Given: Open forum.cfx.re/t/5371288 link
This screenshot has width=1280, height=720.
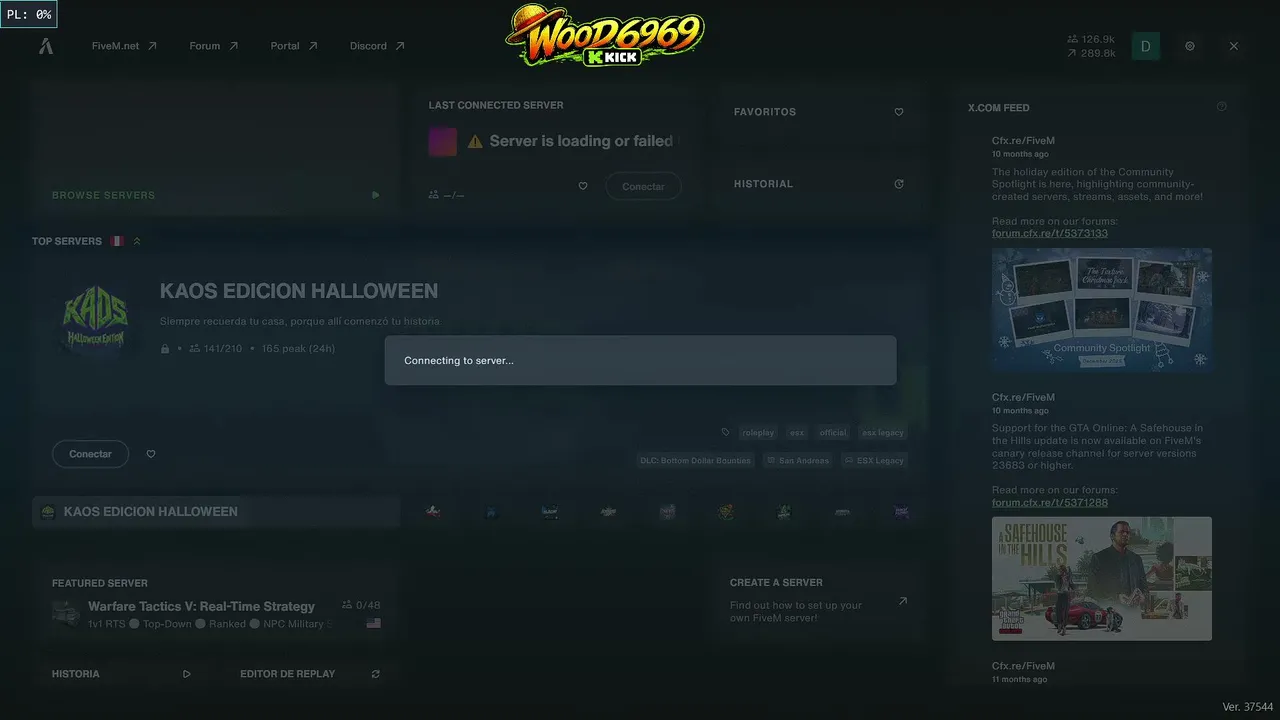Looking at the screenshot, I should (1050, 502).
